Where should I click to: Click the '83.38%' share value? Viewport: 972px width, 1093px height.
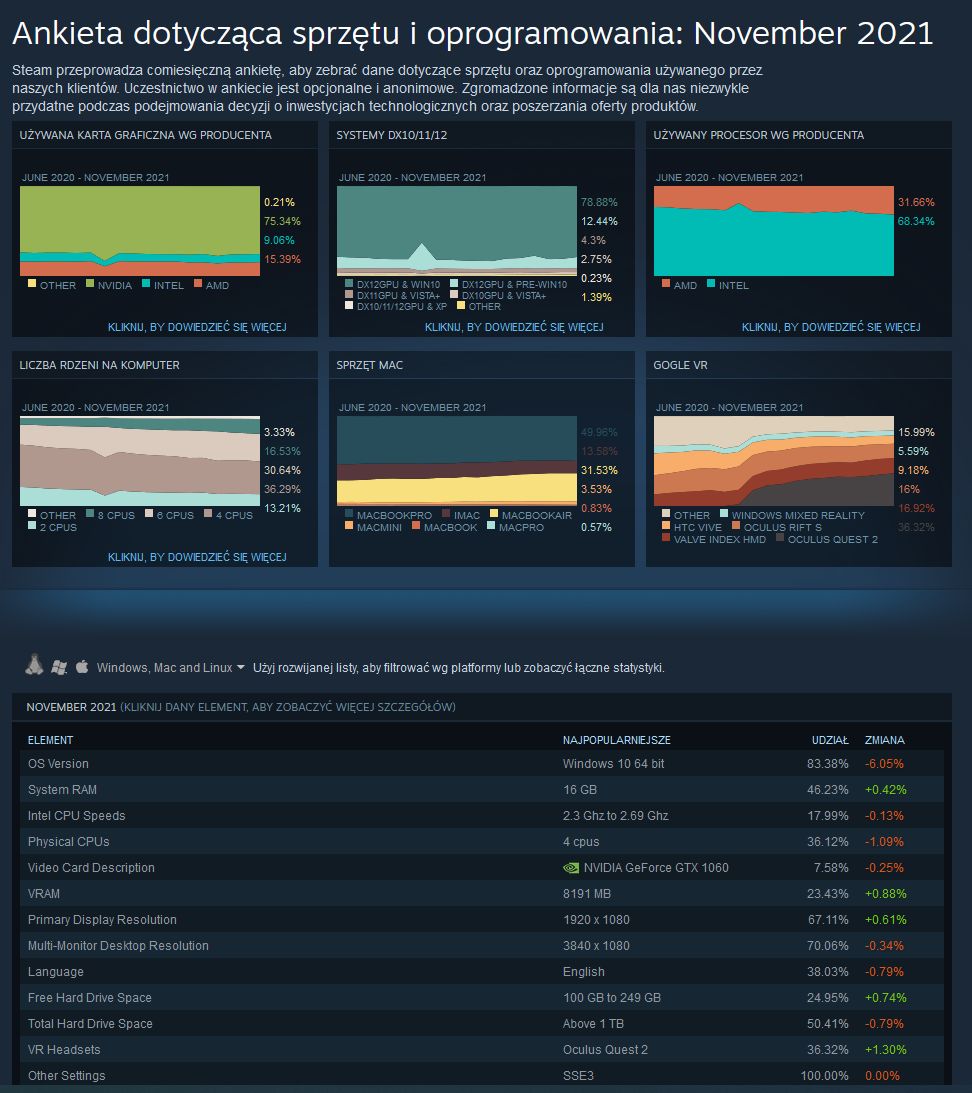828,764
